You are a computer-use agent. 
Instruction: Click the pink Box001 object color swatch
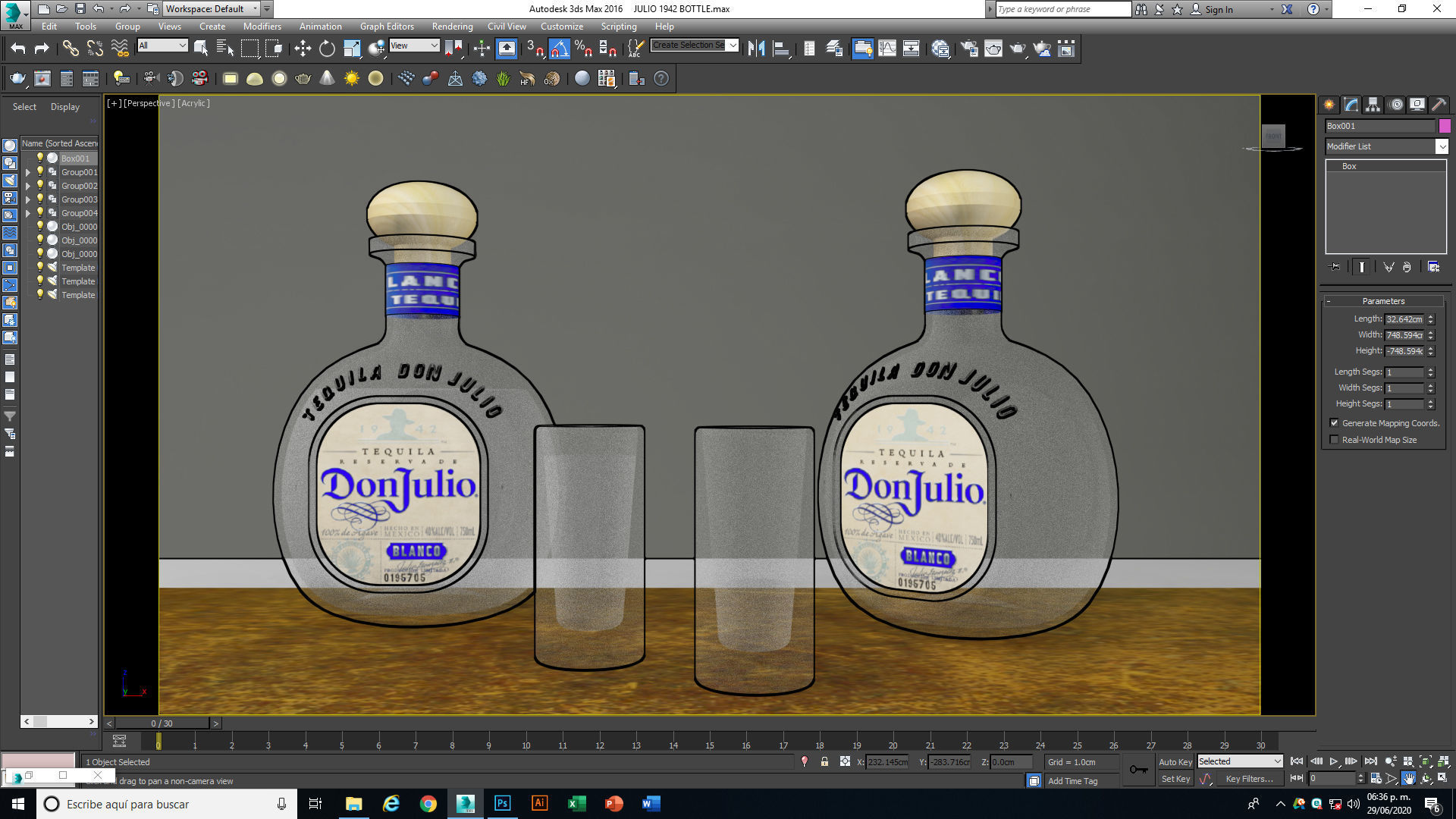[1445, 126]
